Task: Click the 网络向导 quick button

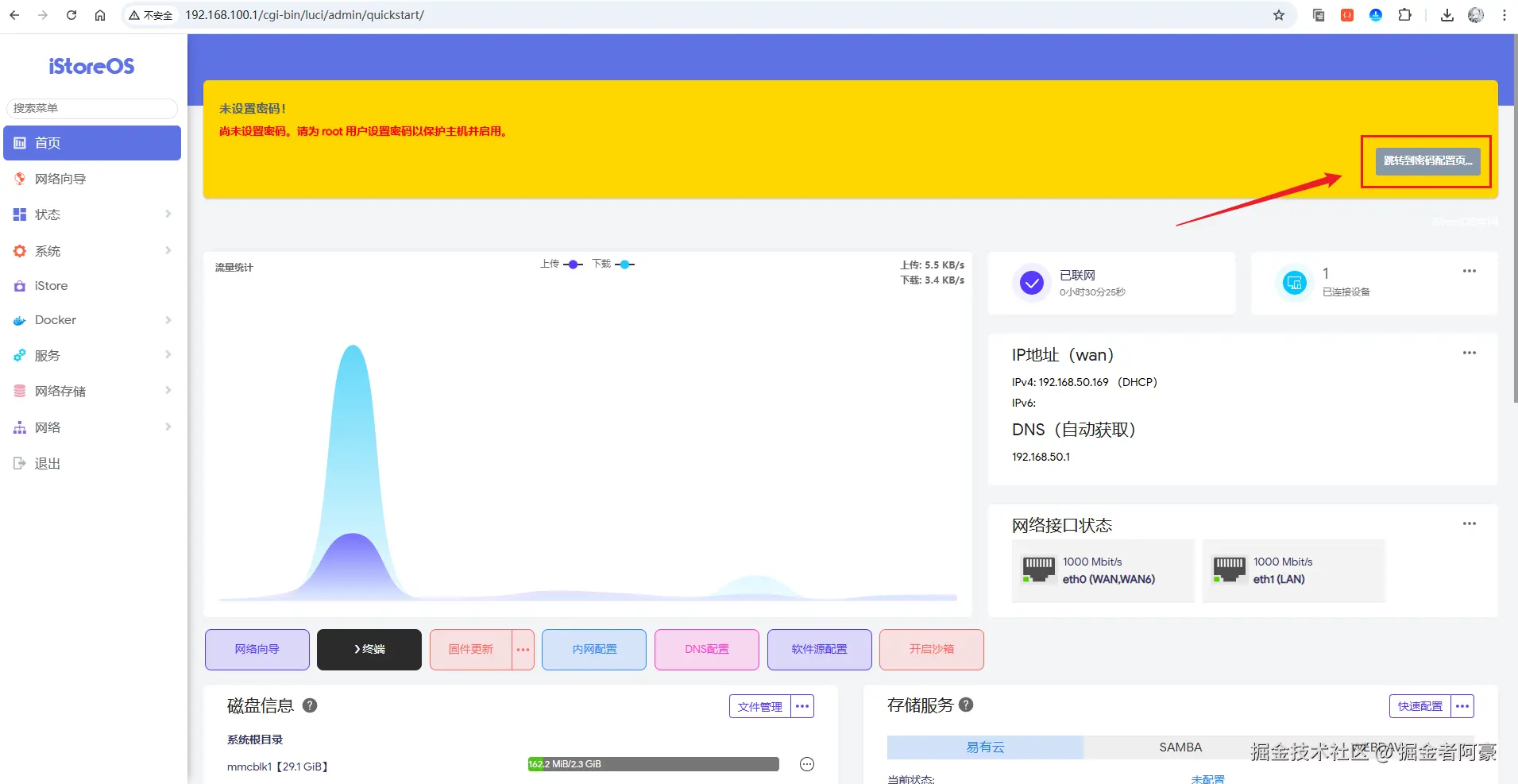Action: click(257, 650)
